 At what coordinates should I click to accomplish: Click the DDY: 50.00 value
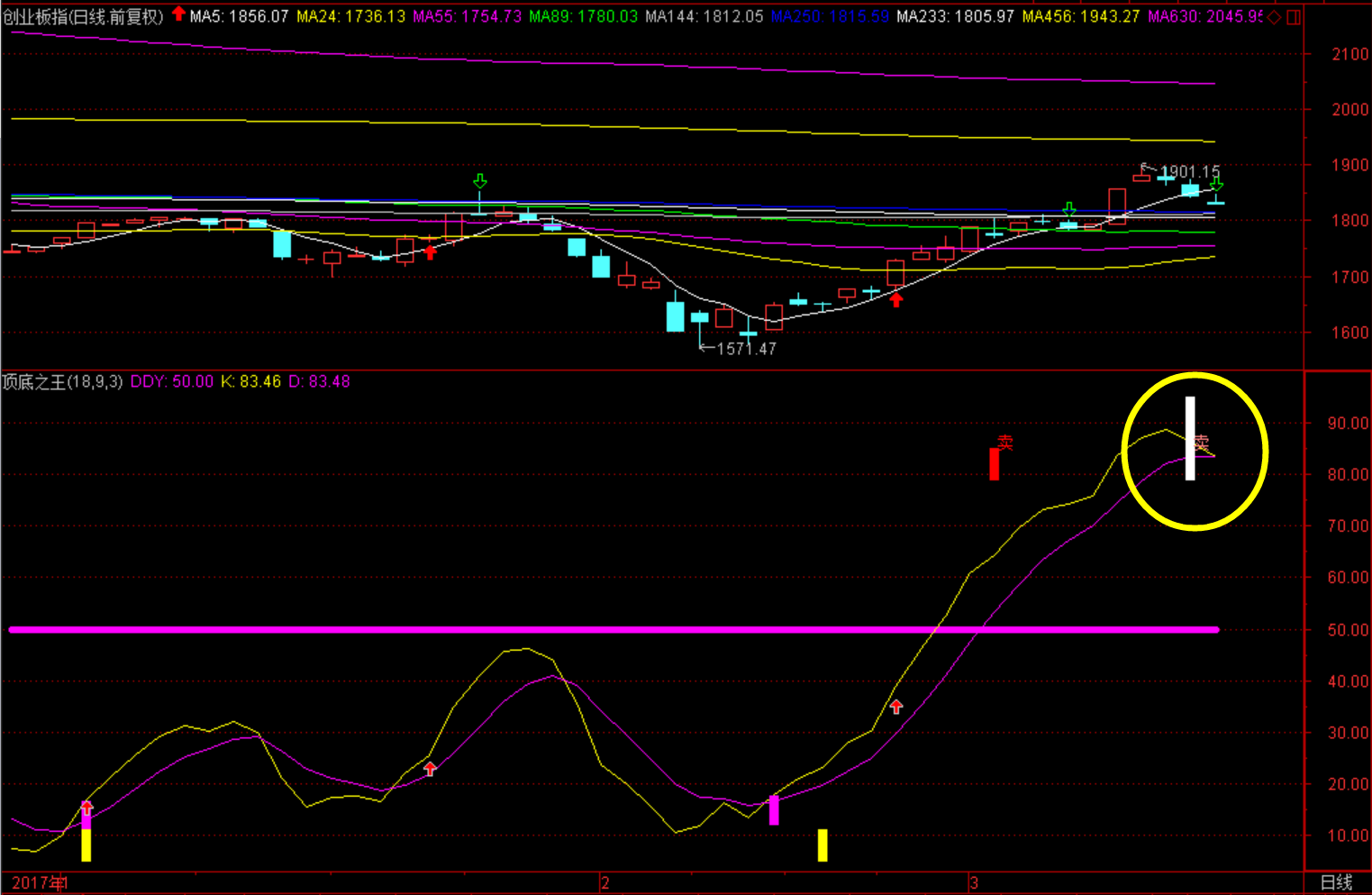(x=172, y=382)
